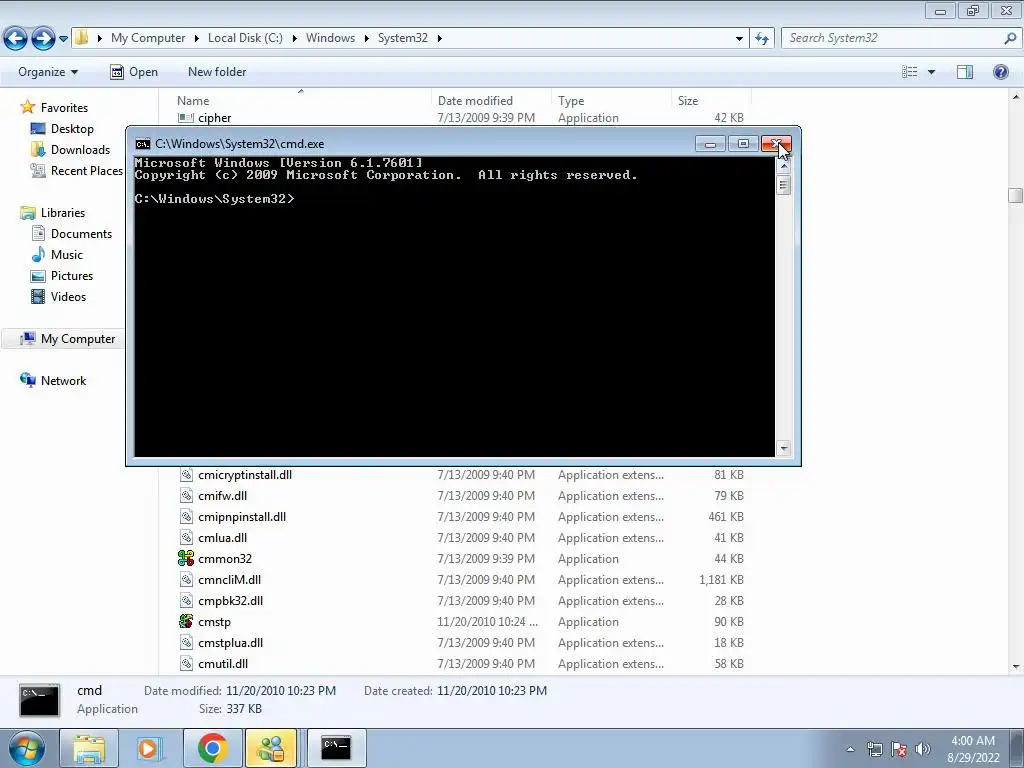The image size is (1024, 768).
Task: Open recent locations dropdown beside forward arrow
Action: click(x=63, y=39)
